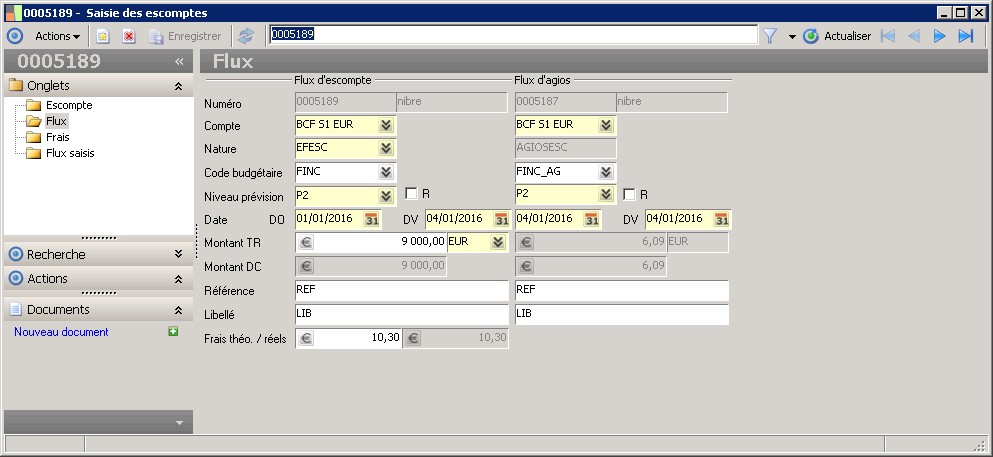
Task: Click euro icon of Montant TR 9 000,00
Action: coord(306,242)
